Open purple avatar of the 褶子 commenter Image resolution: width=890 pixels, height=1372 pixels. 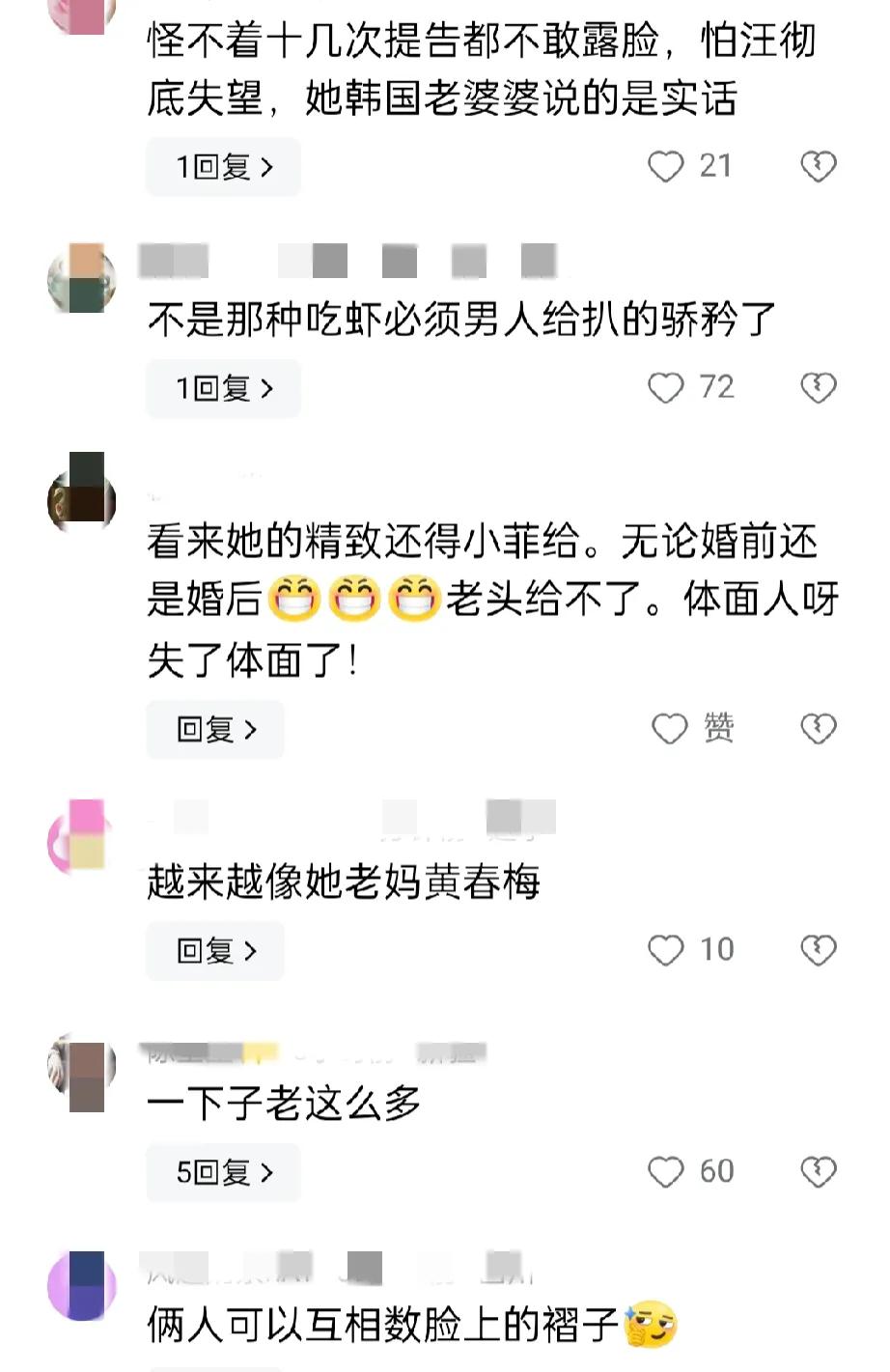82,1285
